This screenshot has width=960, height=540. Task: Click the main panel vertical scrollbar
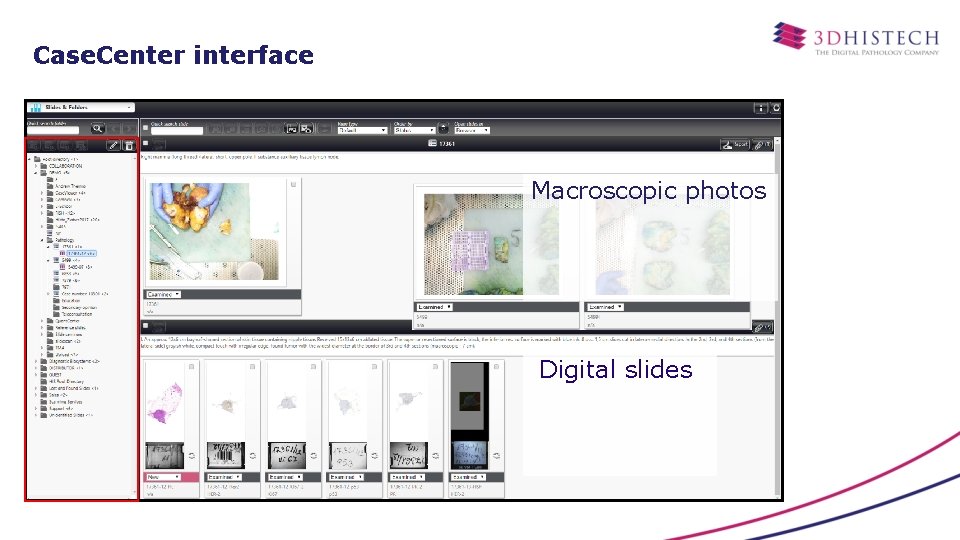coord(778,318)
